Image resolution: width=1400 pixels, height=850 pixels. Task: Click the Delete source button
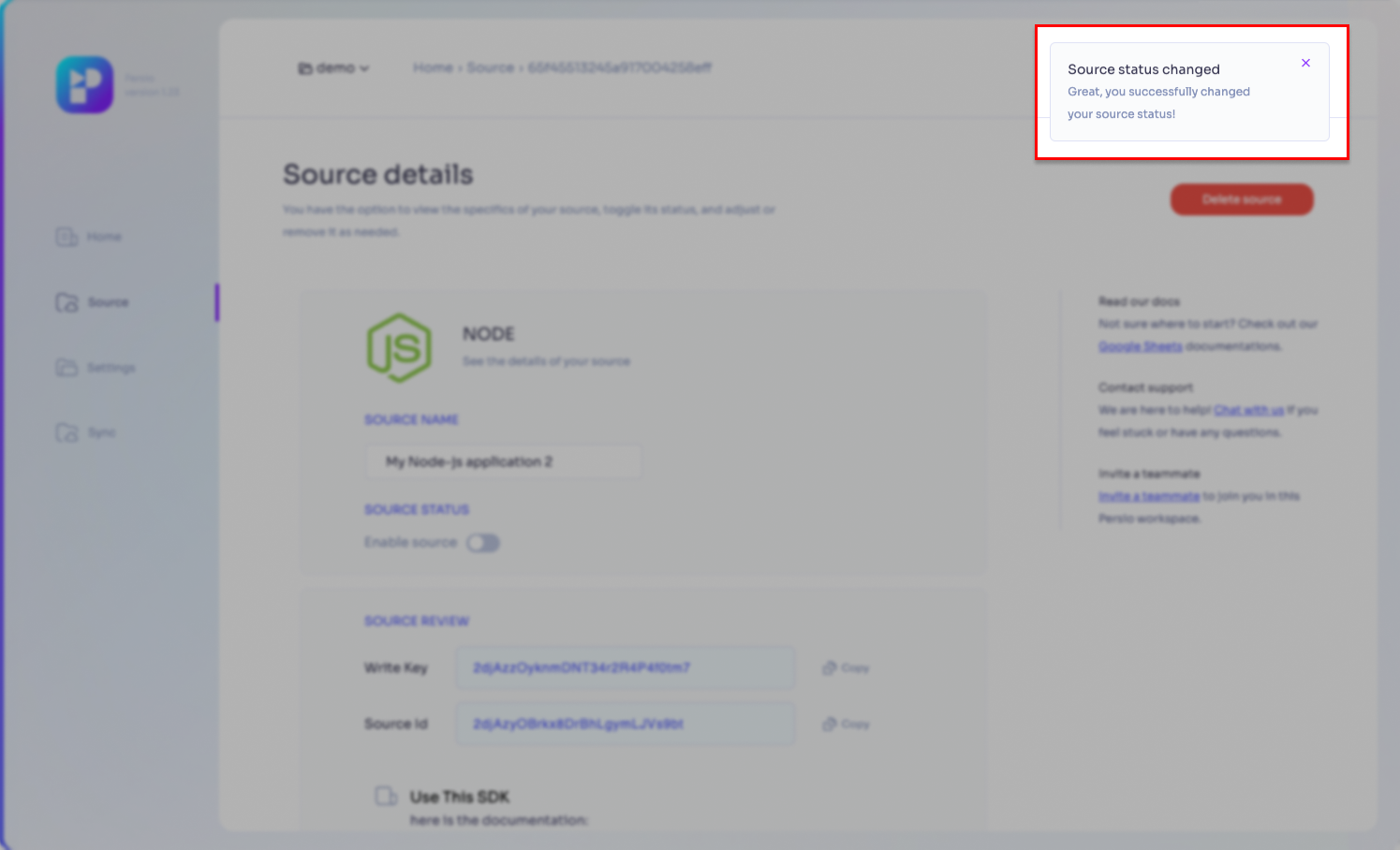point(1242,199)
